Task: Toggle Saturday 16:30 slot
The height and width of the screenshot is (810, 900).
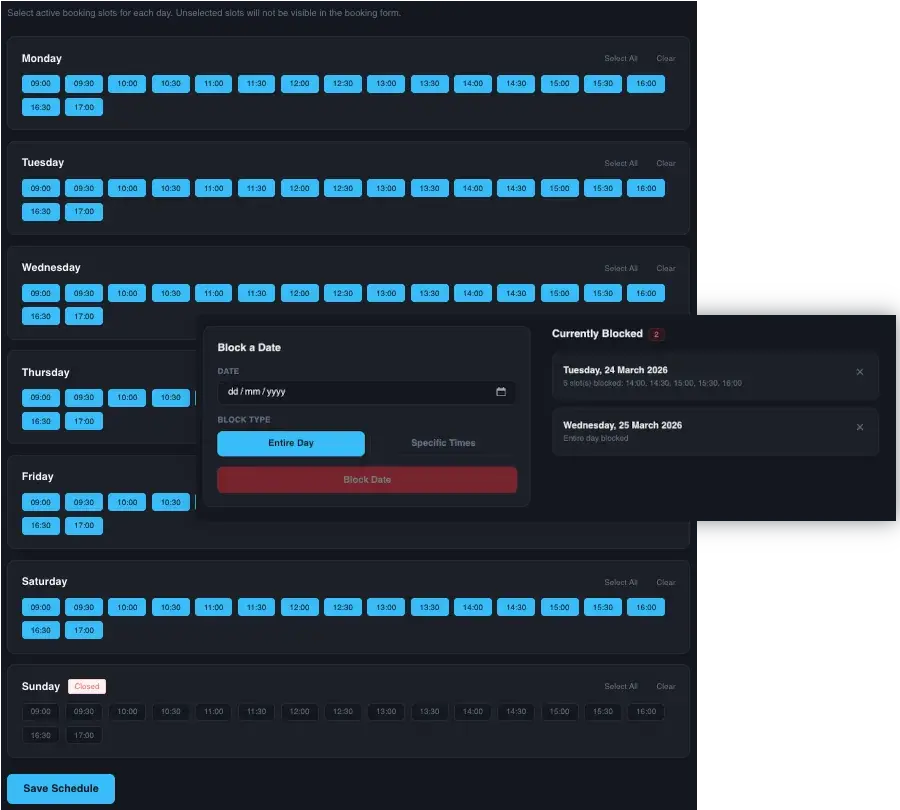Action: click(41, 630)
